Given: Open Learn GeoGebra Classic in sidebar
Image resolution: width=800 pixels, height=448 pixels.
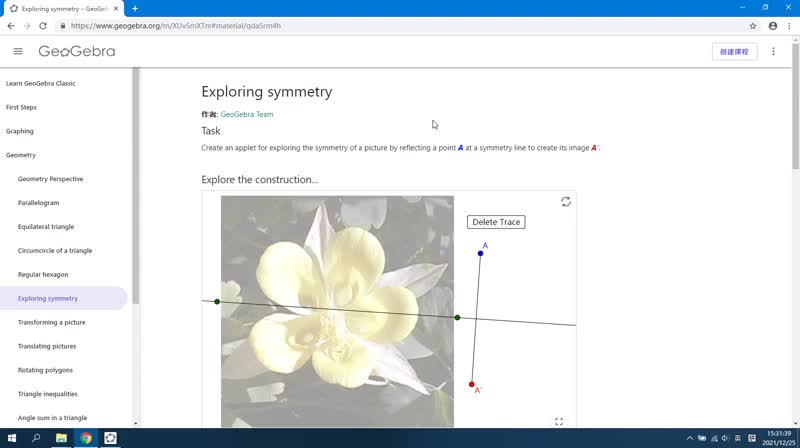Looking at the screenshot, I should tap(41, 83).
